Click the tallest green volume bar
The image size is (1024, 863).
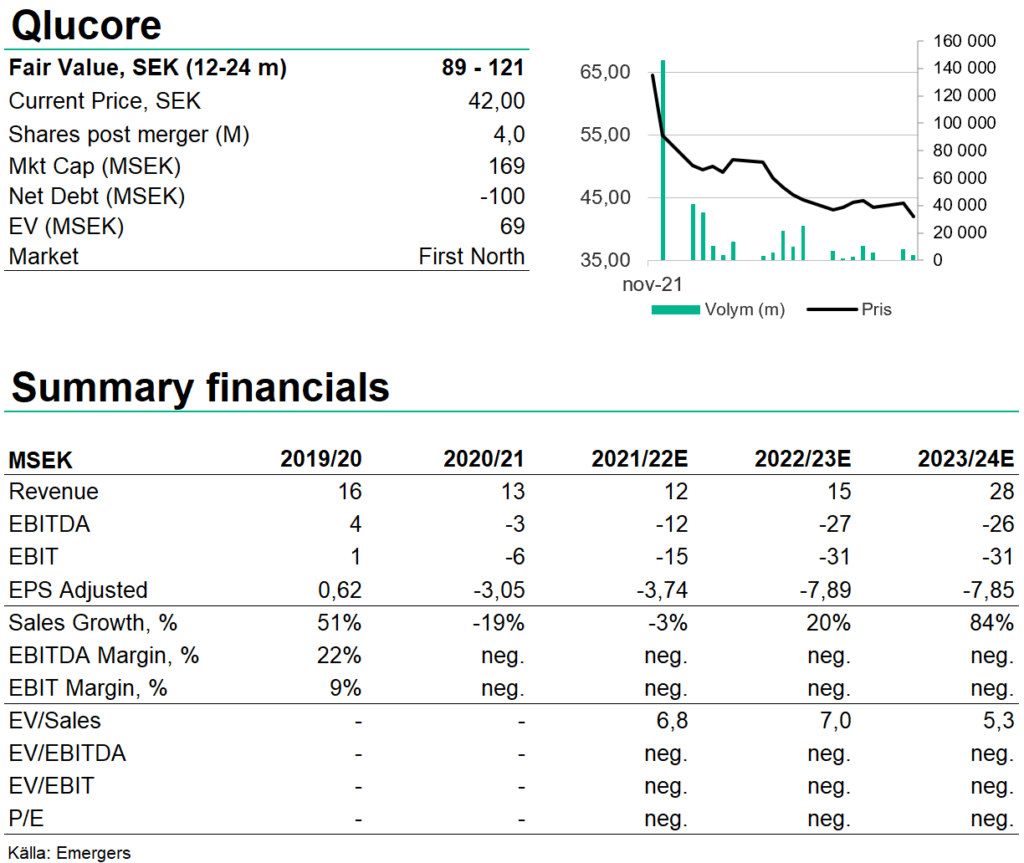coord(663,160)
